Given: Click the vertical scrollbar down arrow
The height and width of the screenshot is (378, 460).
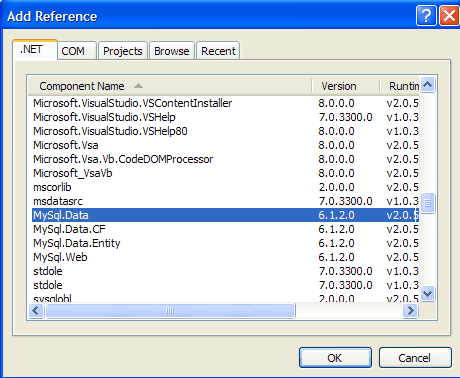Looking at the screenshot, I should pyautogui.click(x=427, y=294).
